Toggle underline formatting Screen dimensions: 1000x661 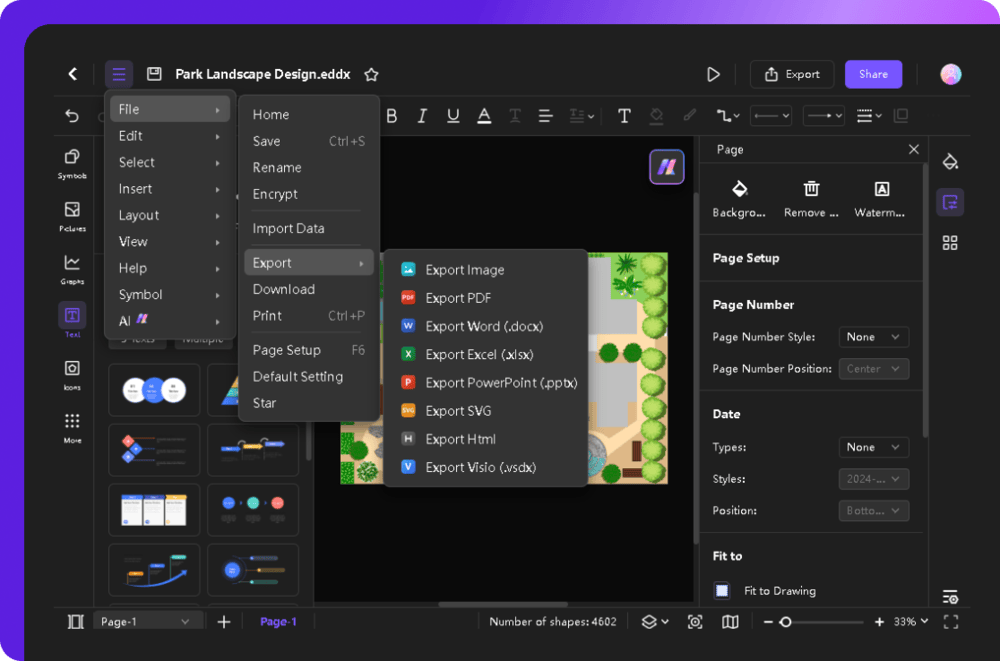(x=453, y=115)
